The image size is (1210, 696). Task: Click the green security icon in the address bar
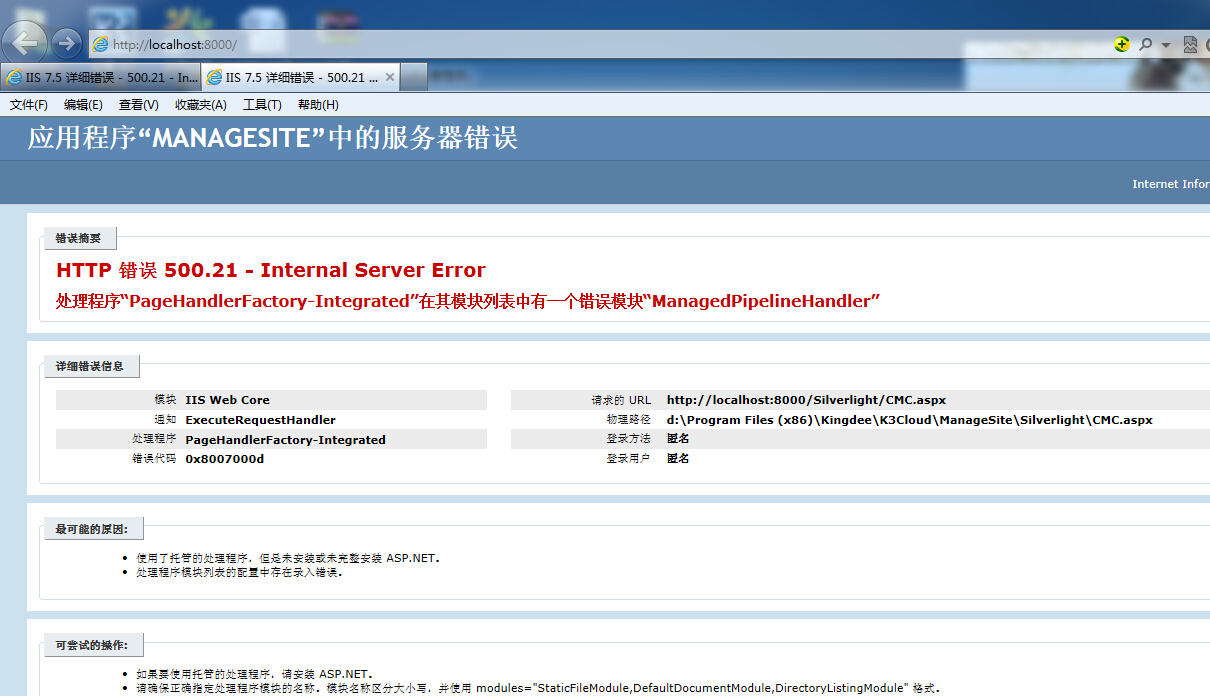click(x=1122, y=44)
